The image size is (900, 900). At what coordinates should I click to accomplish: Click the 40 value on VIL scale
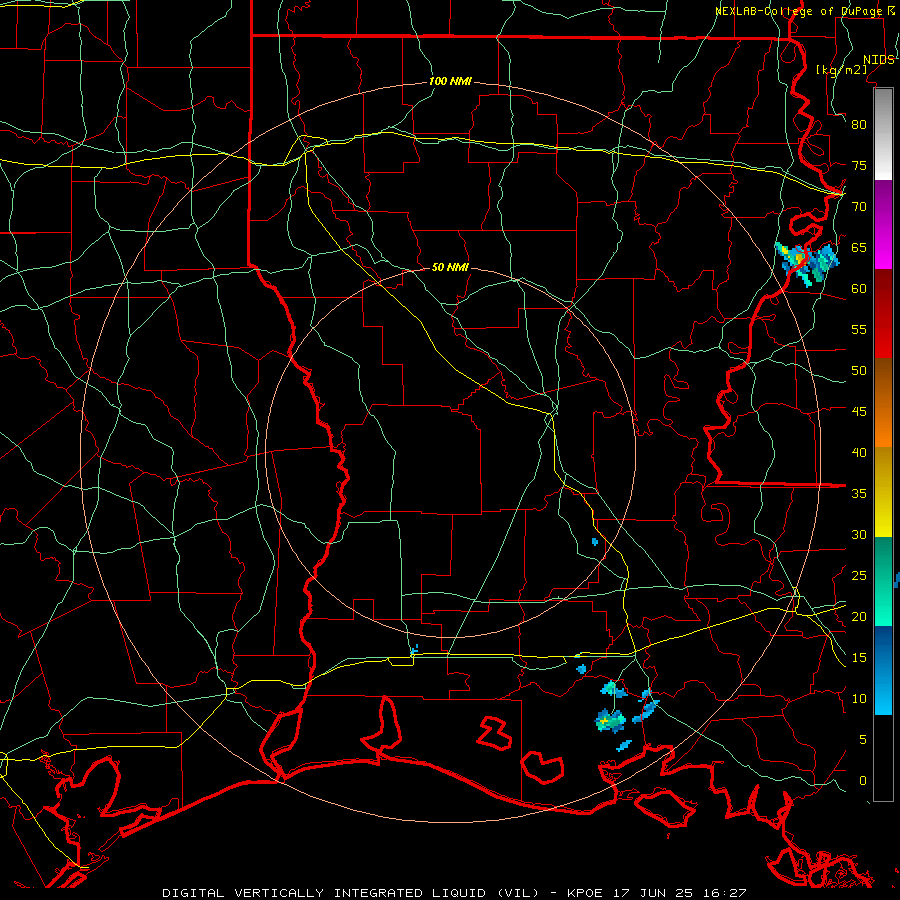pos(859,453)
